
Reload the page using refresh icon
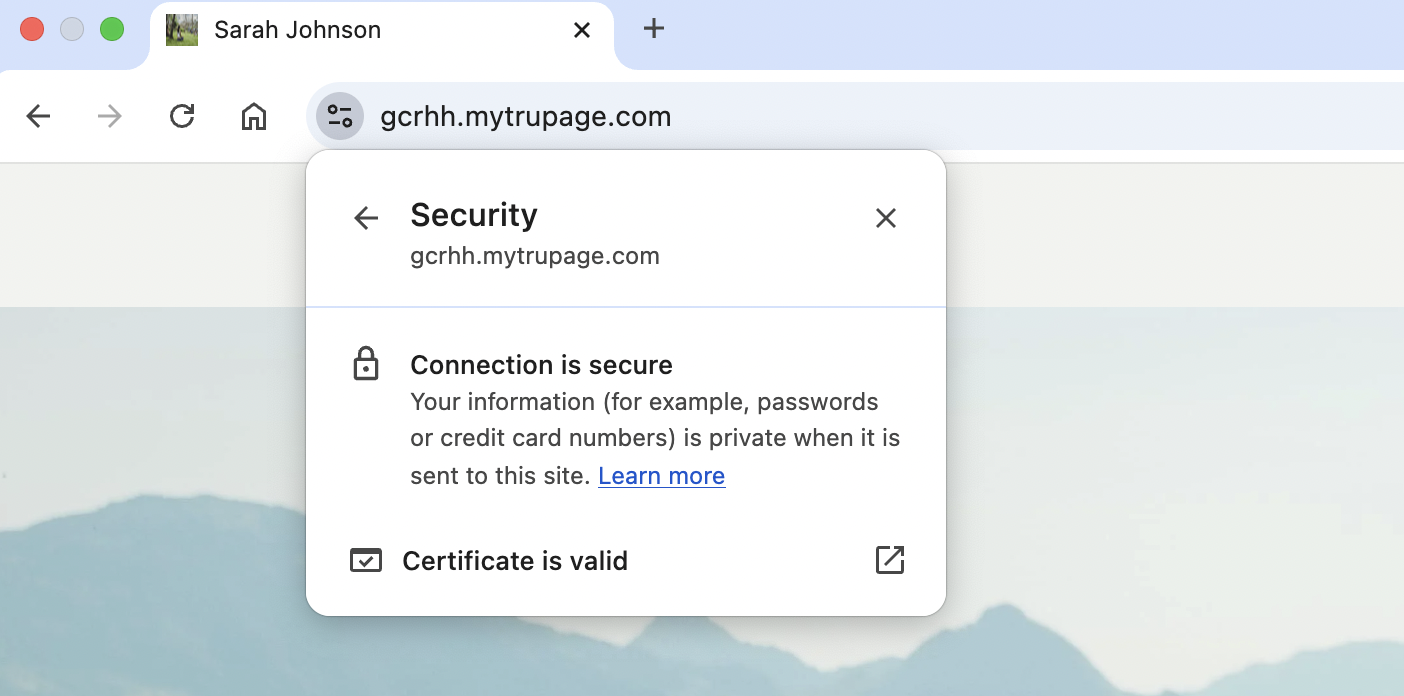coord(182,116)
